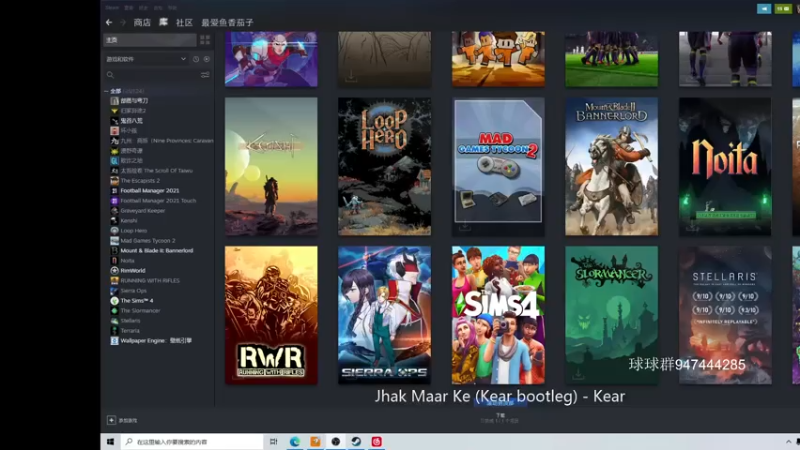This screenshot has width=800, height=450.
Task: Open the 最爱鱼香茄子 profile tab
Action: tap(228, 22)
